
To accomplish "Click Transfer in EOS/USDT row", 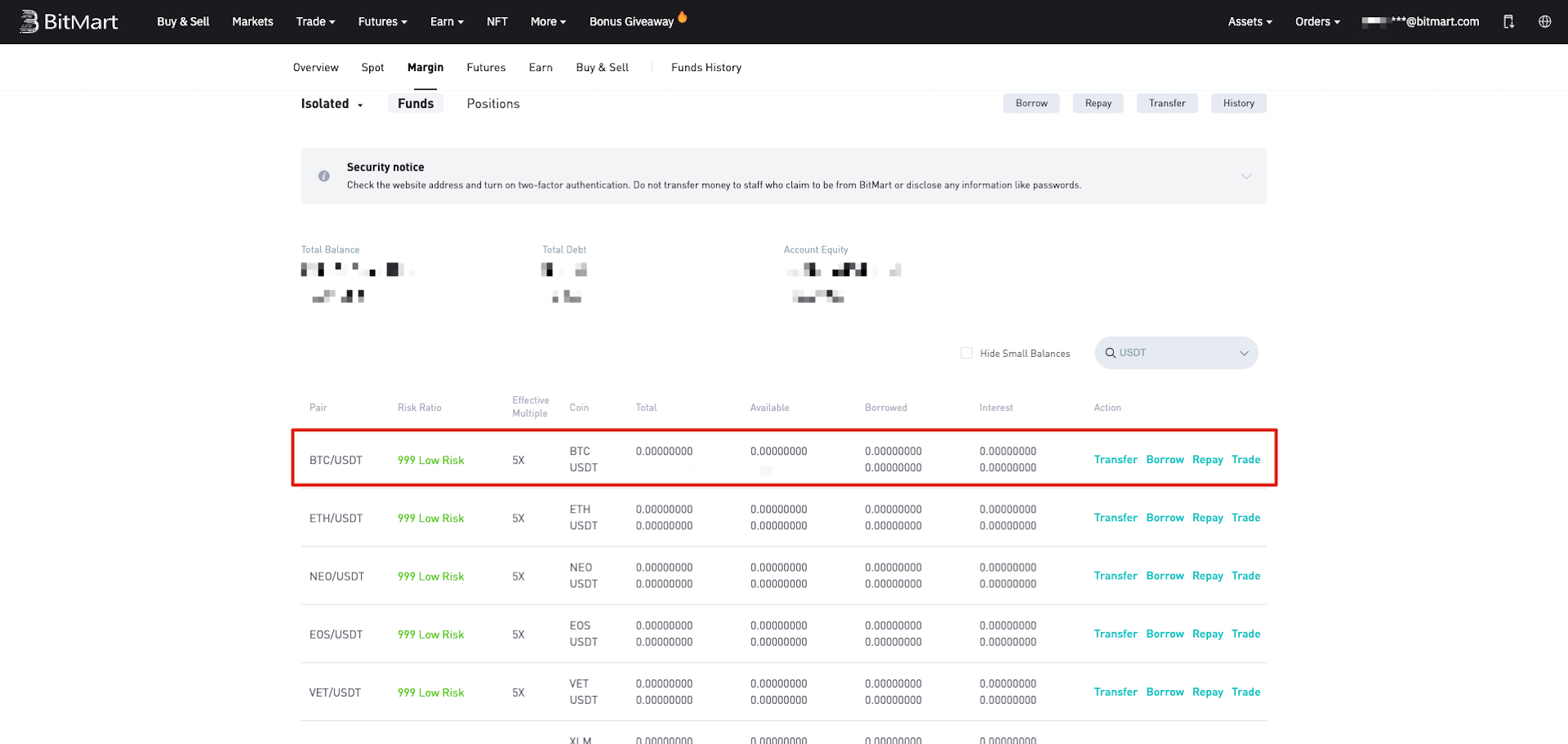I will tap(1116, 634).
